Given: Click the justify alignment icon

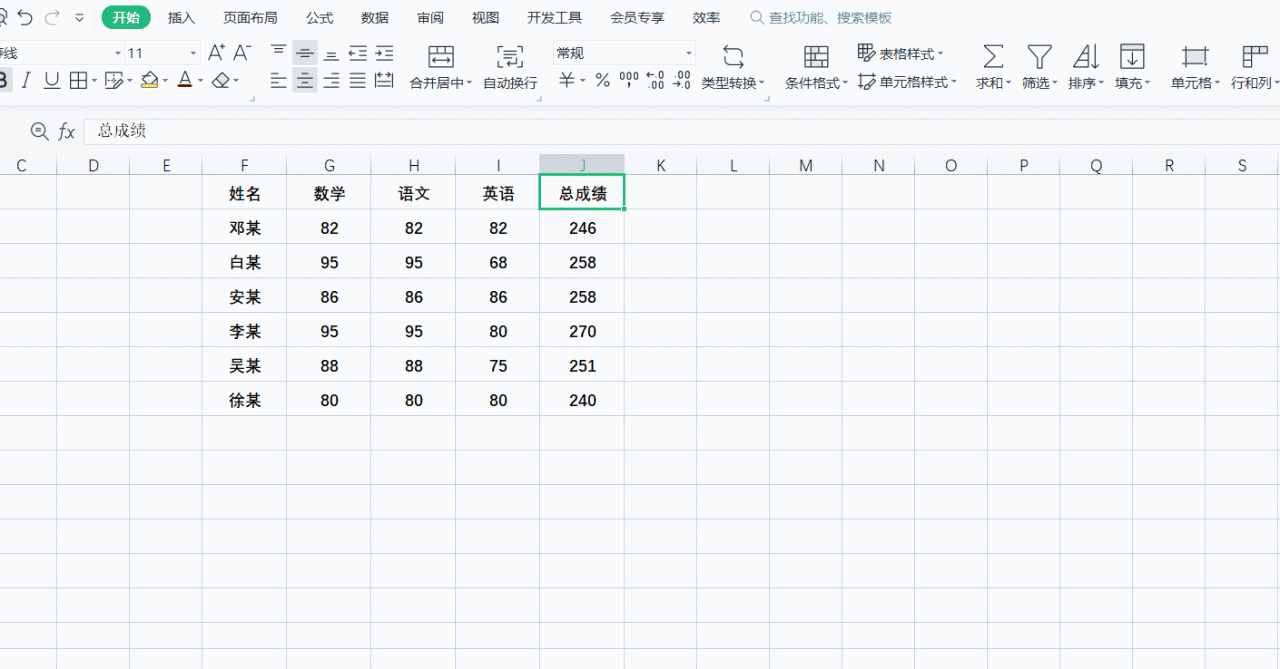Looking at the screenshot, I should click(357, 80).
